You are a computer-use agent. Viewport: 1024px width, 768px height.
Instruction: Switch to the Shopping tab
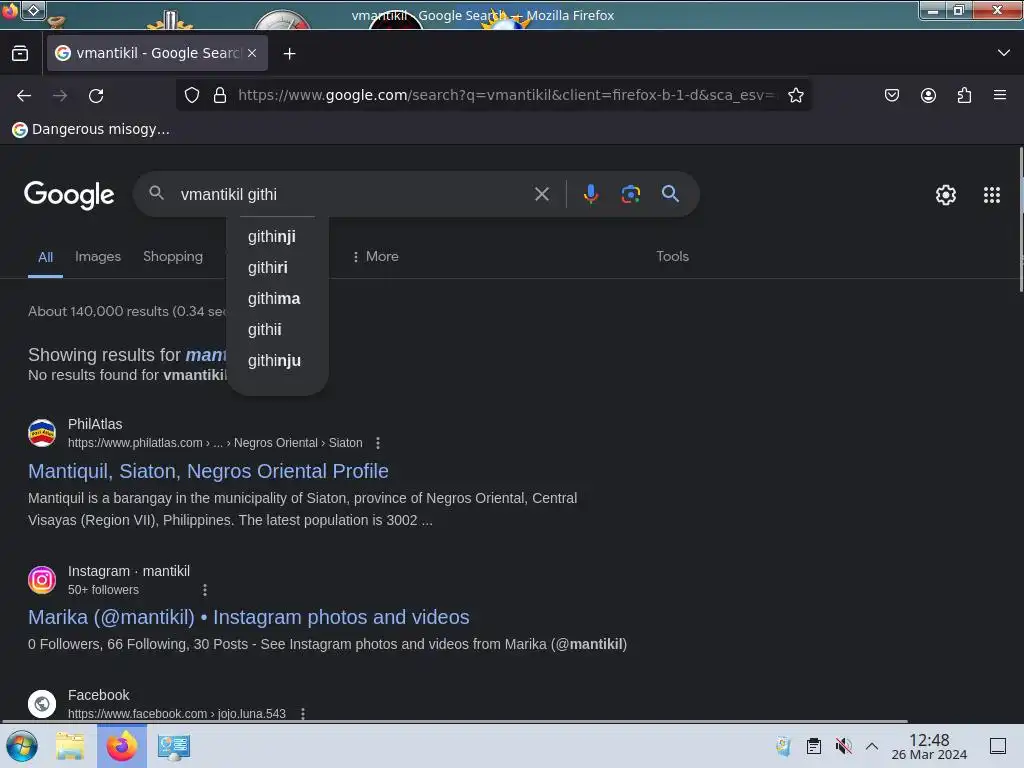click(173, 257)
